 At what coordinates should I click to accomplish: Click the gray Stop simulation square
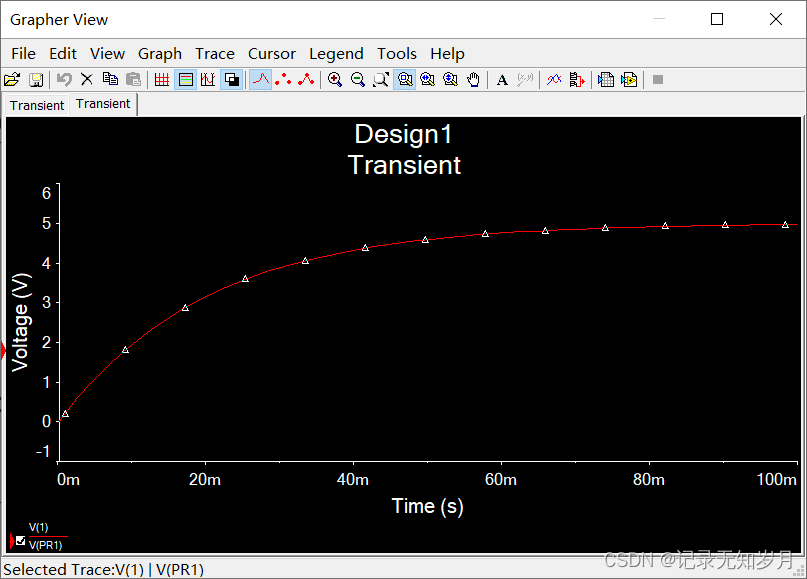tap(658, 80)
